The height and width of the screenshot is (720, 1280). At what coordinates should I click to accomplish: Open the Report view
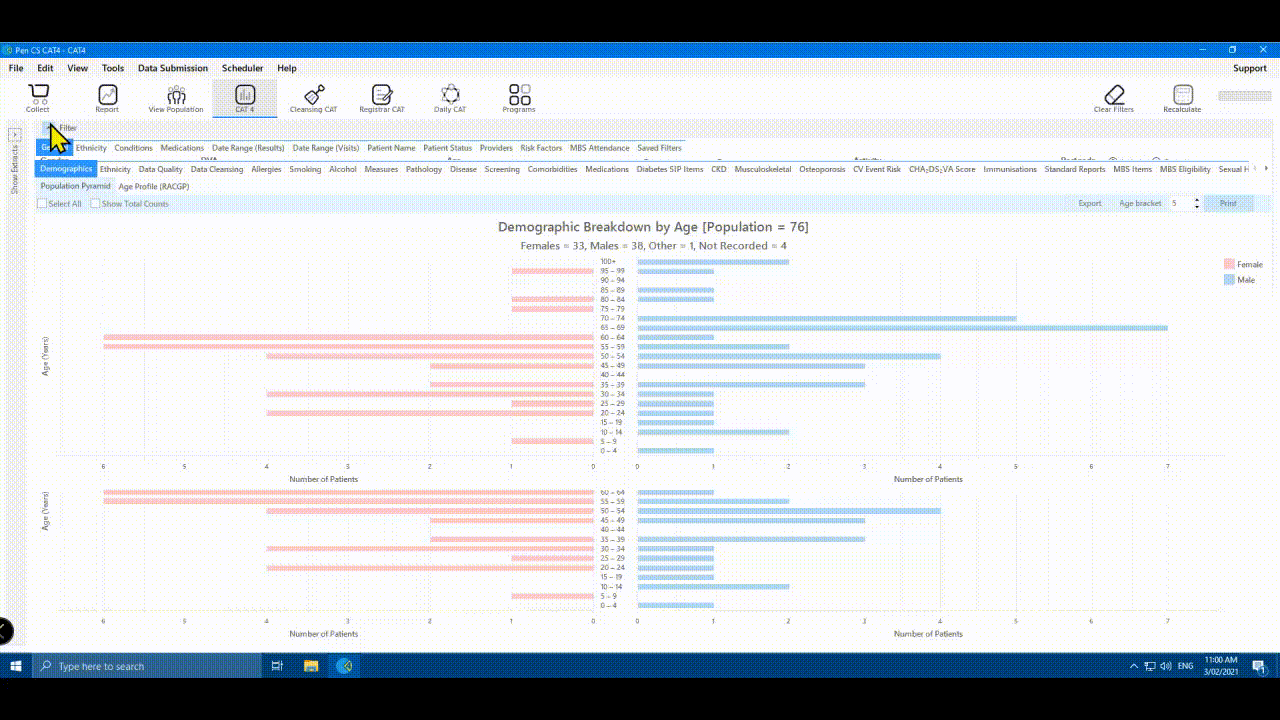107,98
